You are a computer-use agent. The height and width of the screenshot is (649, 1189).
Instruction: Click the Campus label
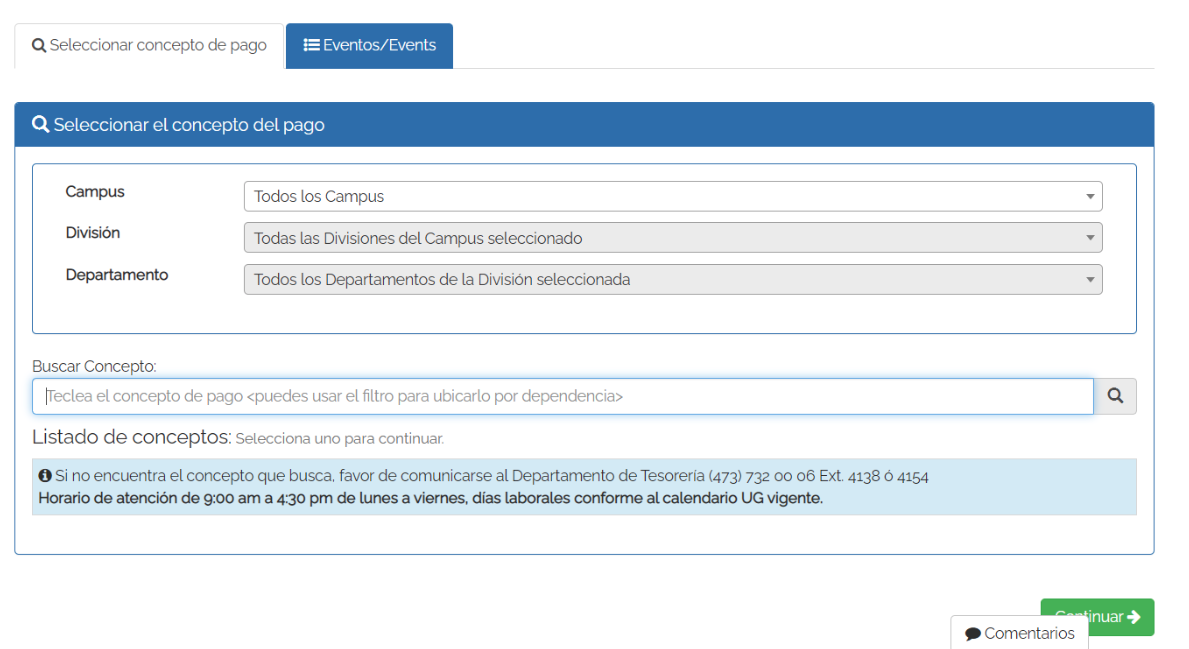pyautogui.click(x=95, y=192)
